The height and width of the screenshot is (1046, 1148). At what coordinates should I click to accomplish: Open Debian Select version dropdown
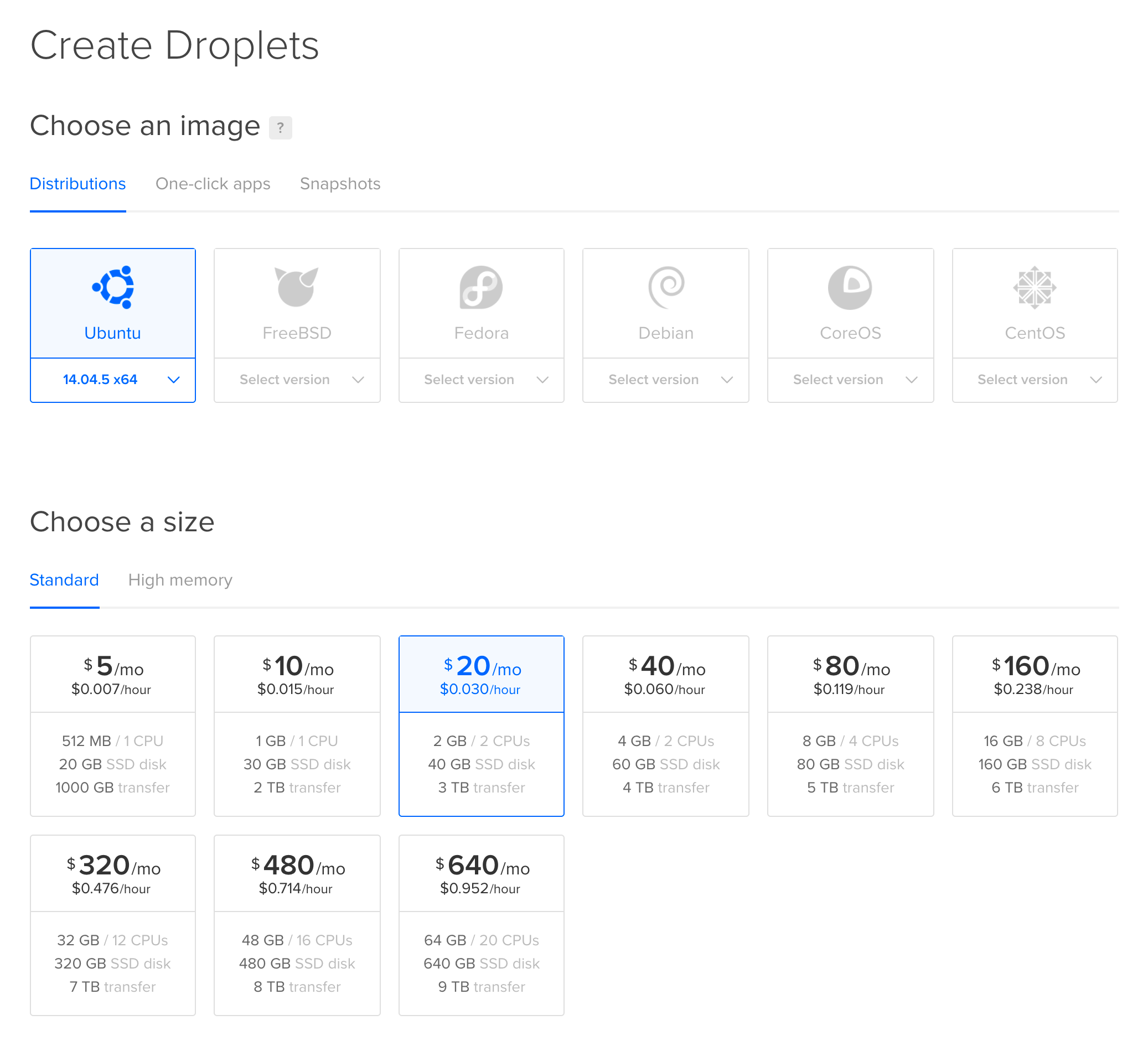666,380
